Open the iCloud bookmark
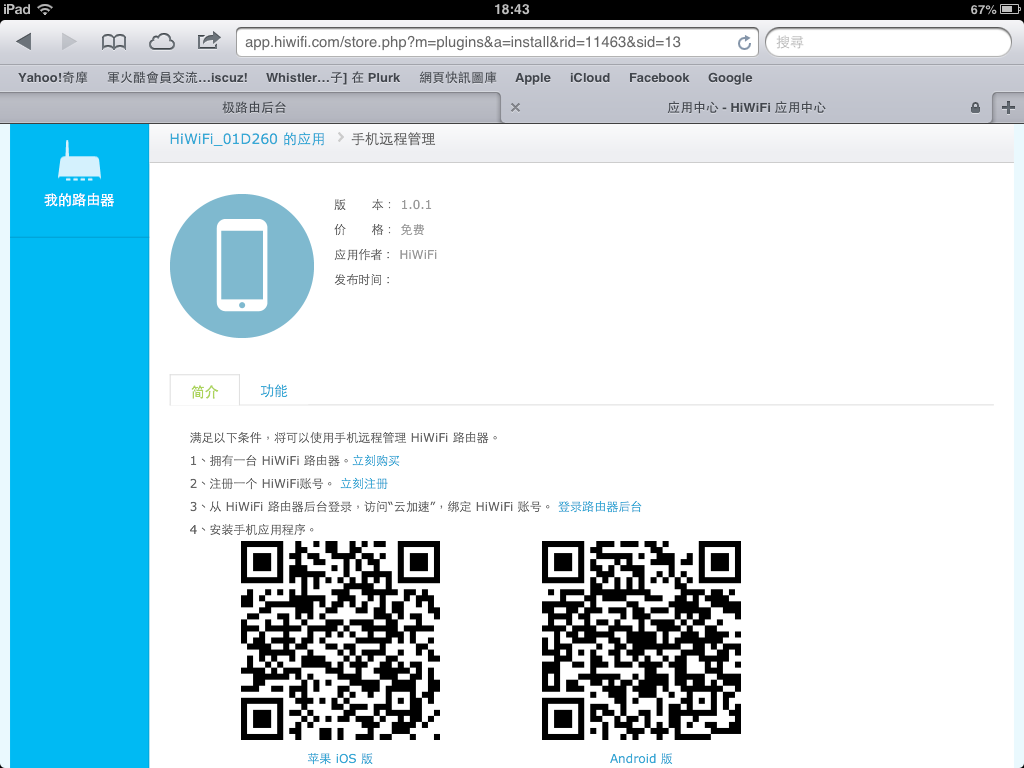Screen dimensions: 1024x768 tap(590, 78)
